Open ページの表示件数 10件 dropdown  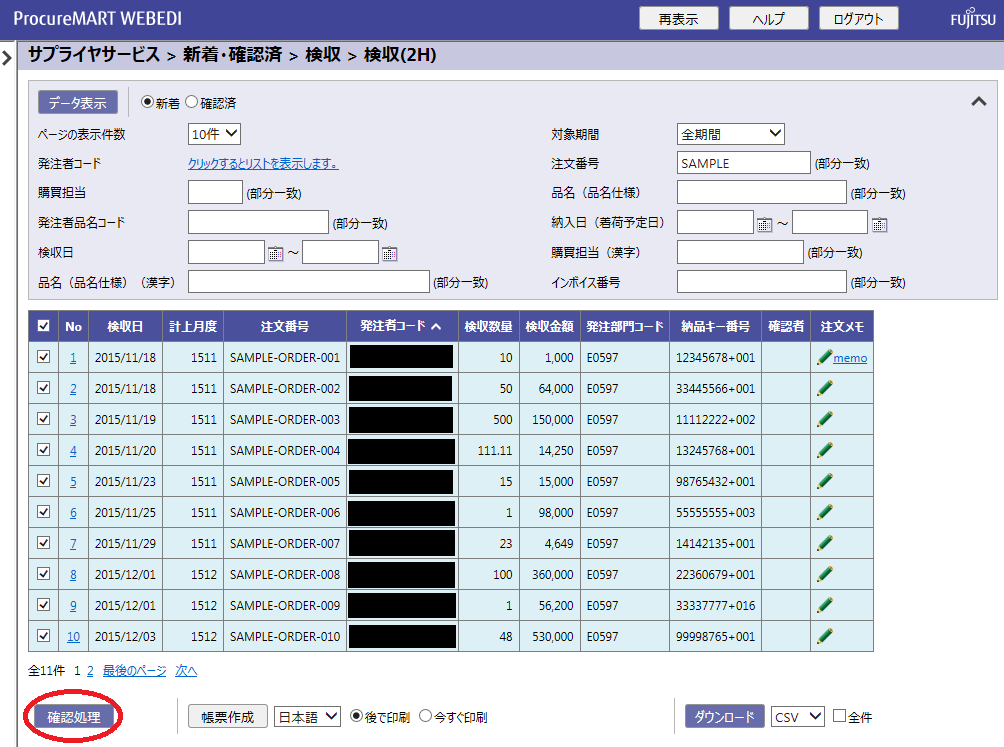tap(215, 134)
